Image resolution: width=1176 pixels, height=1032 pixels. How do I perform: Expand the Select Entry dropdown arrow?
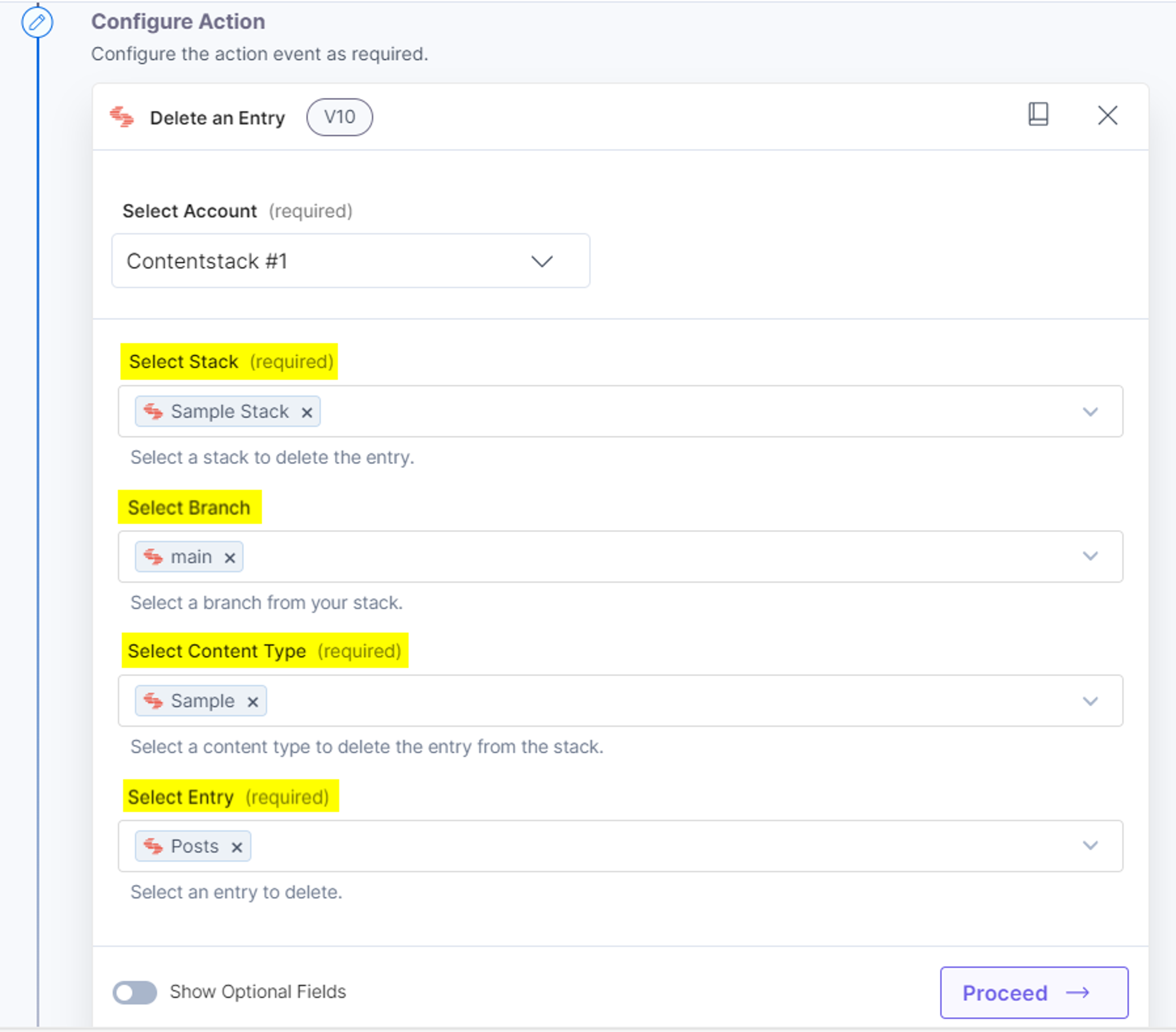(x=1090, y=845)
